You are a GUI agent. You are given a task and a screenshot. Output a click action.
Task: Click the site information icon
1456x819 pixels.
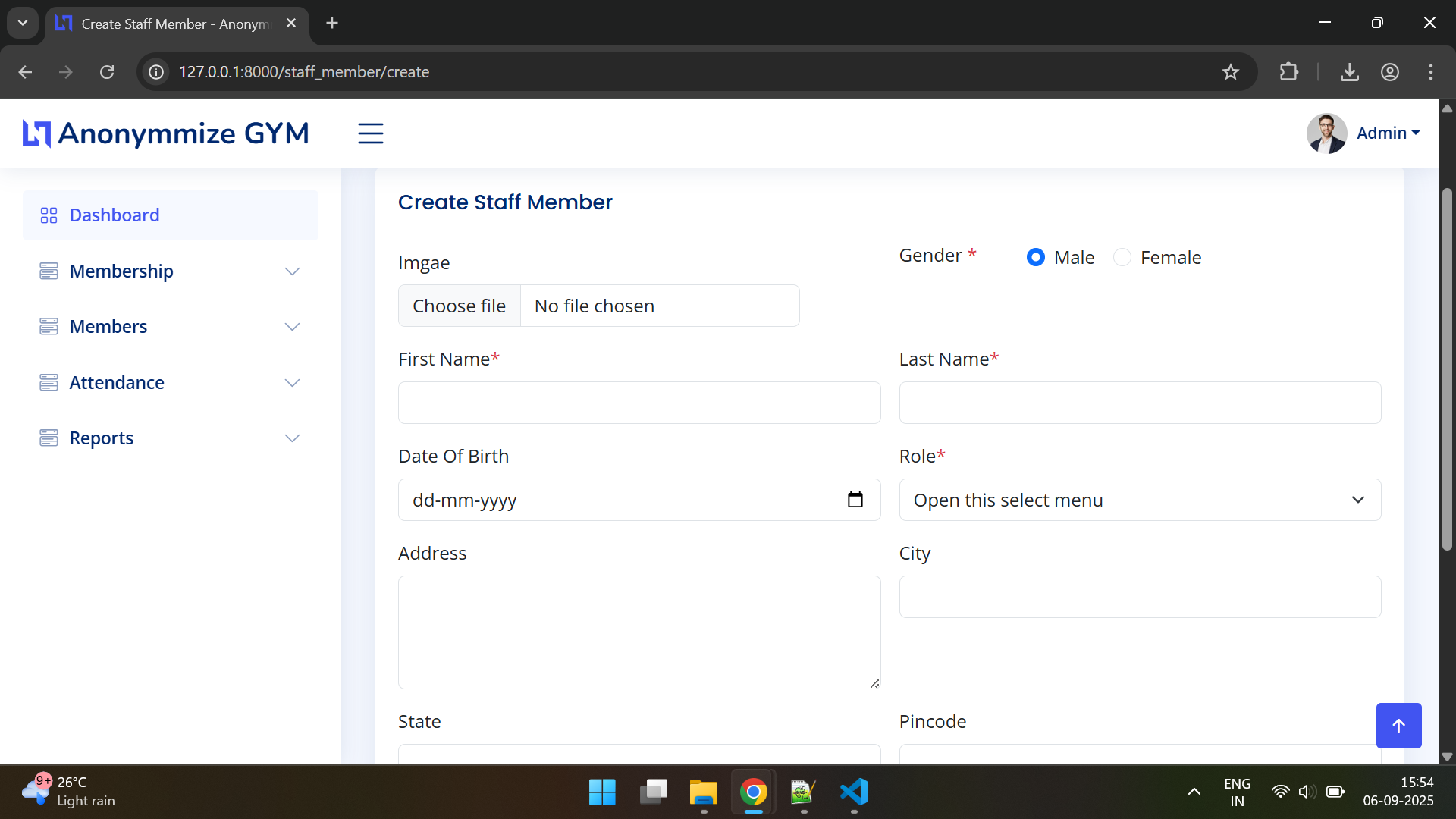156,72
